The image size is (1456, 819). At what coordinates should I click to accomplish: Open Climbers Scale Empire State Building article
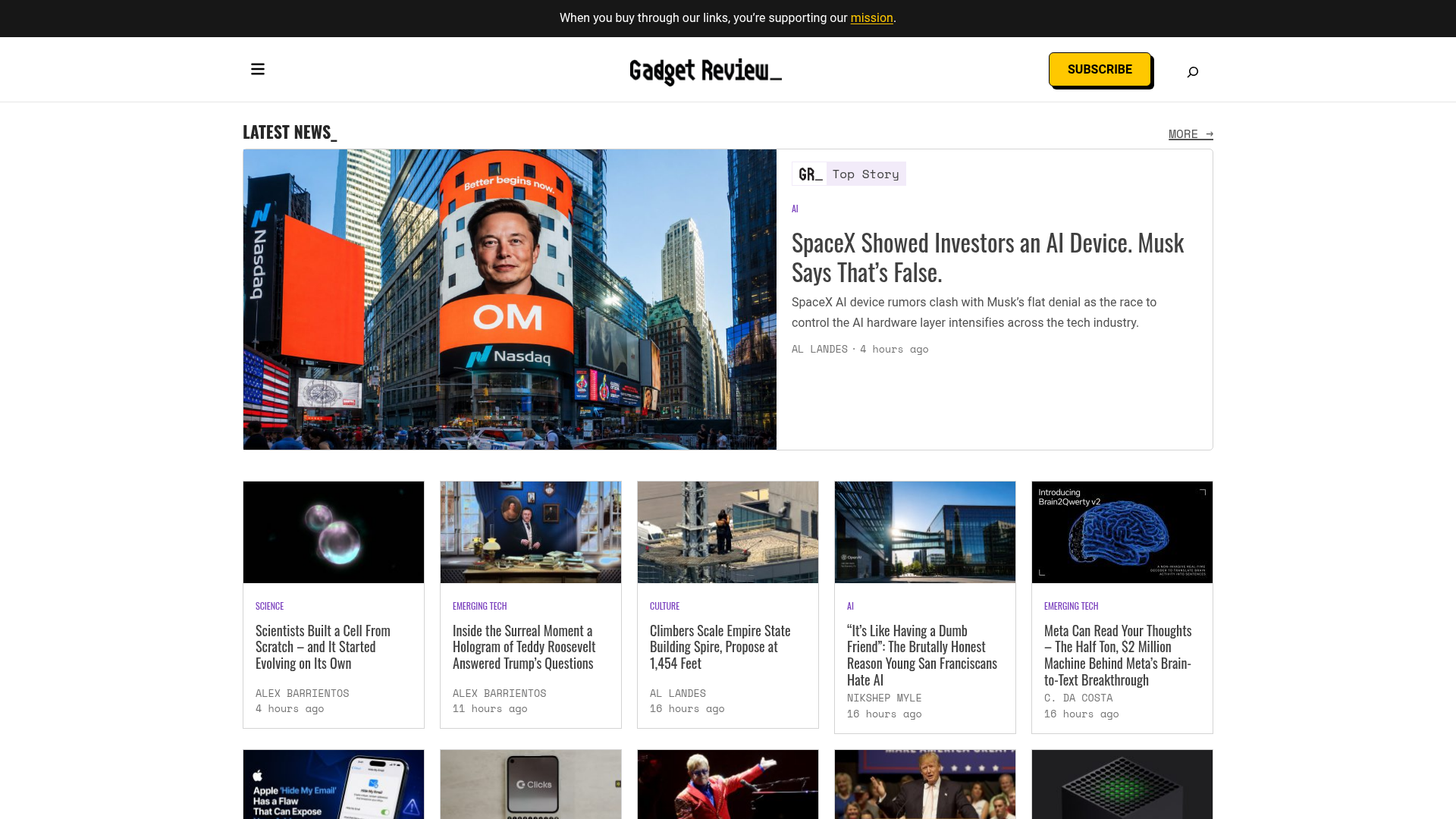[720, 647]
